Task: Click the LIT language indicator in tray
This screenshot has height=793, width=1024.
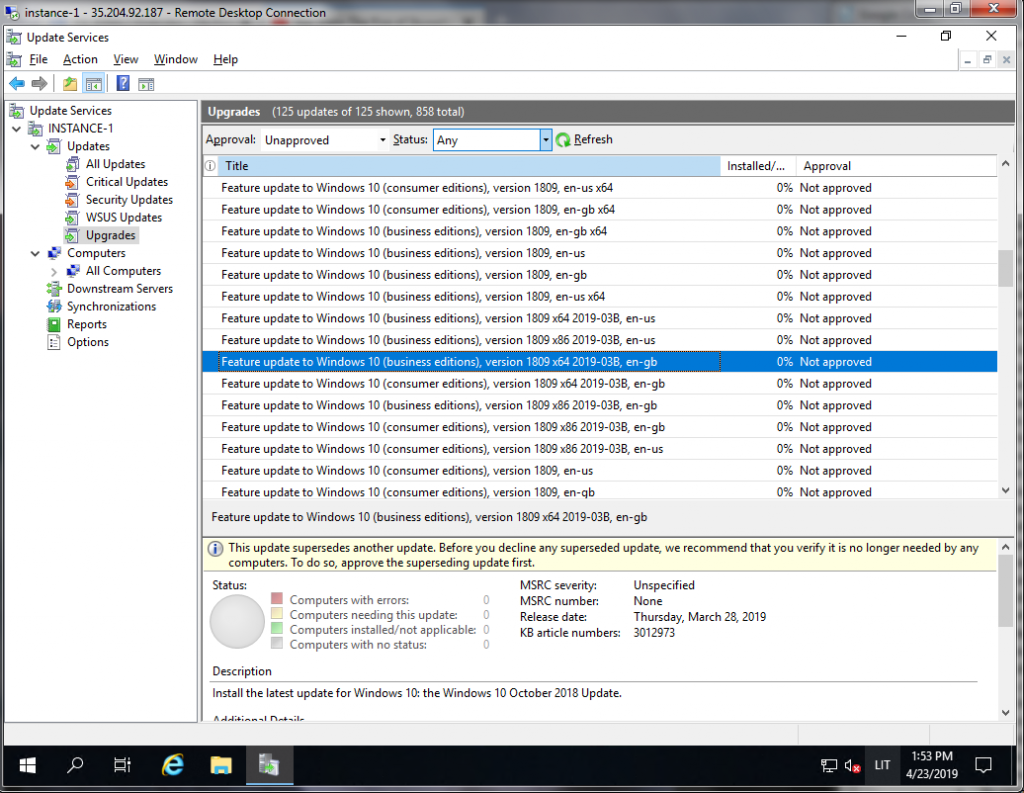Action: (882, 765)
